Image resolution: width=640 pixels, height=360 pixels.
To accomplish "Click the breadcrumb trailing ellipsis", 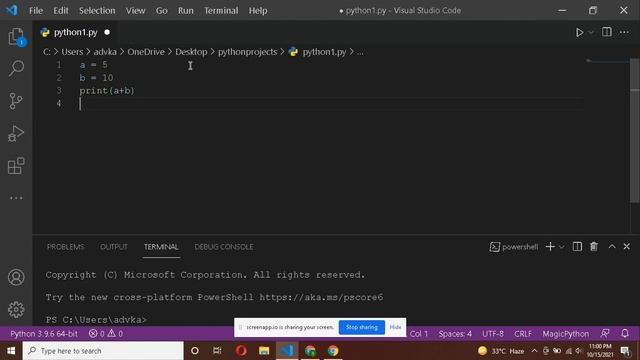I will tap(360, 52).
